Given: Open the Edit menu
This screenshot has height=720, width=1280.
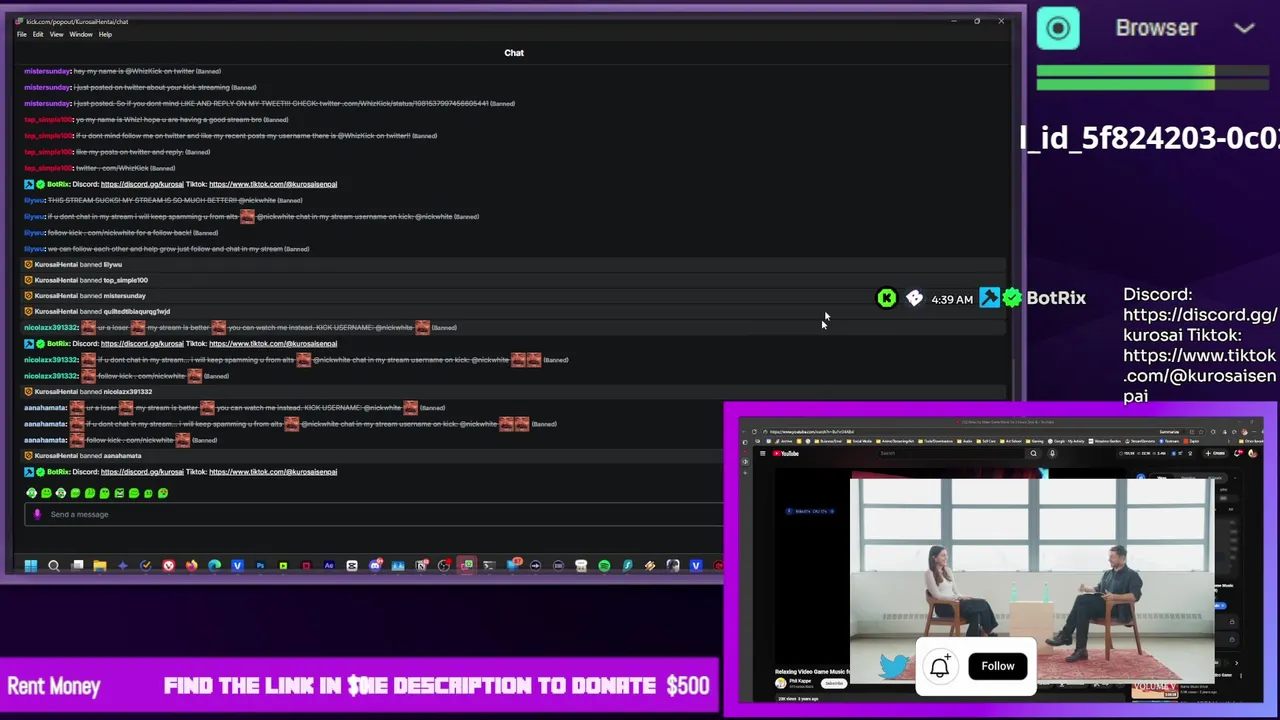Looking at the screenshot, I should tap(38, 34).
